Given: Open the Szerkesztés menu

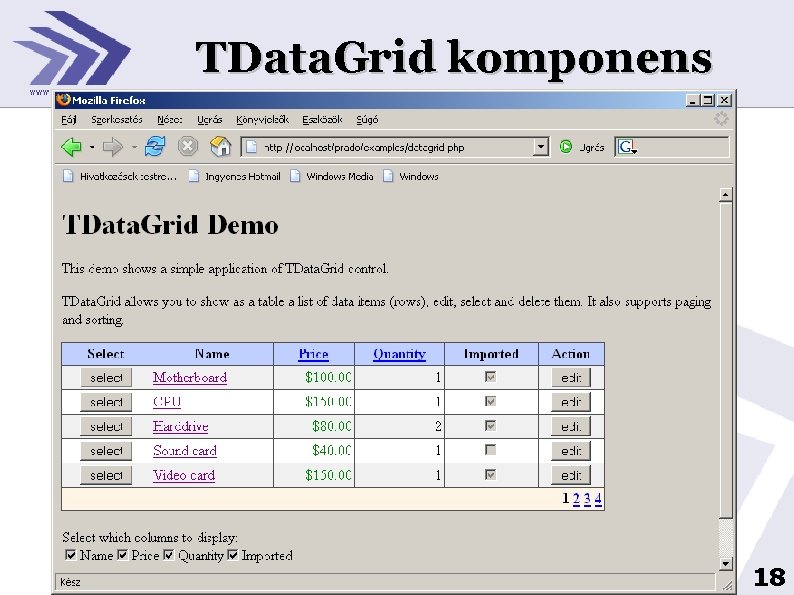Looking at the screenshot, I should [116, 120].
